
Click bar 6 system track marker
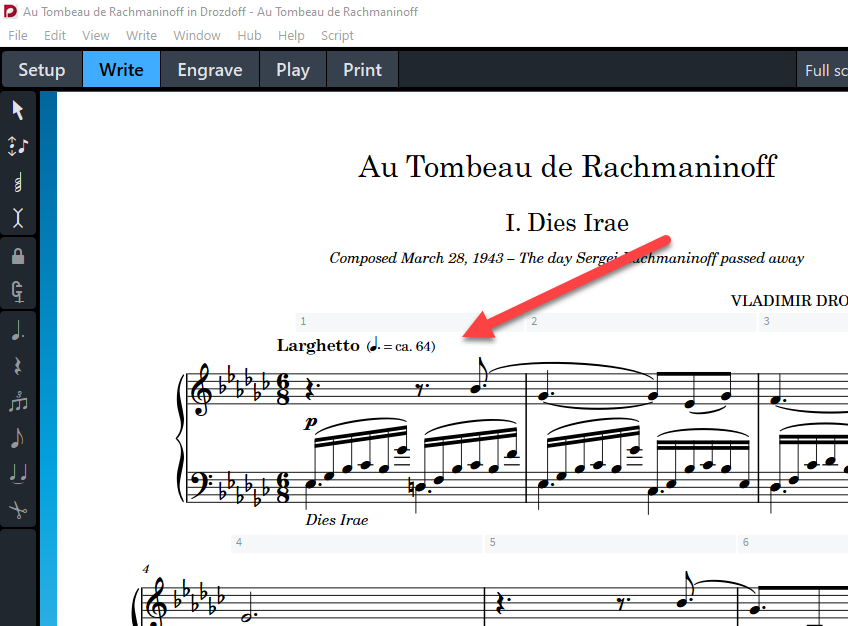(x=793, y=543)
